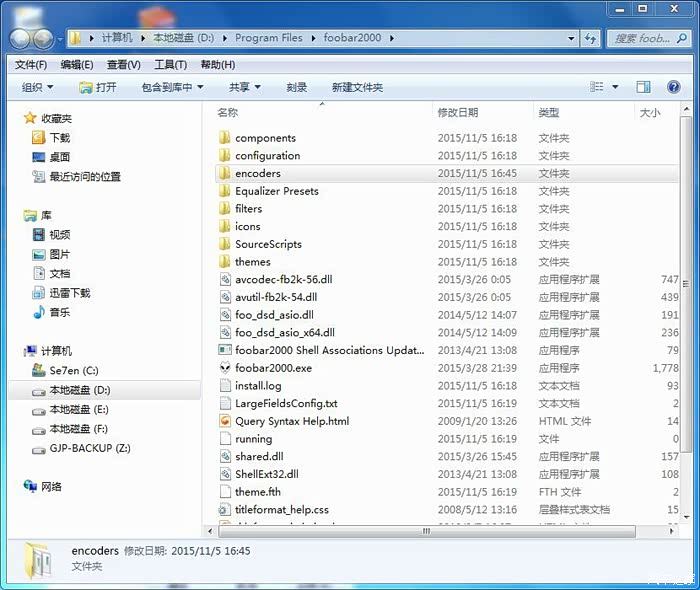
Task: Open the 工具(T) menu
Action: click(x=171, y=65)
